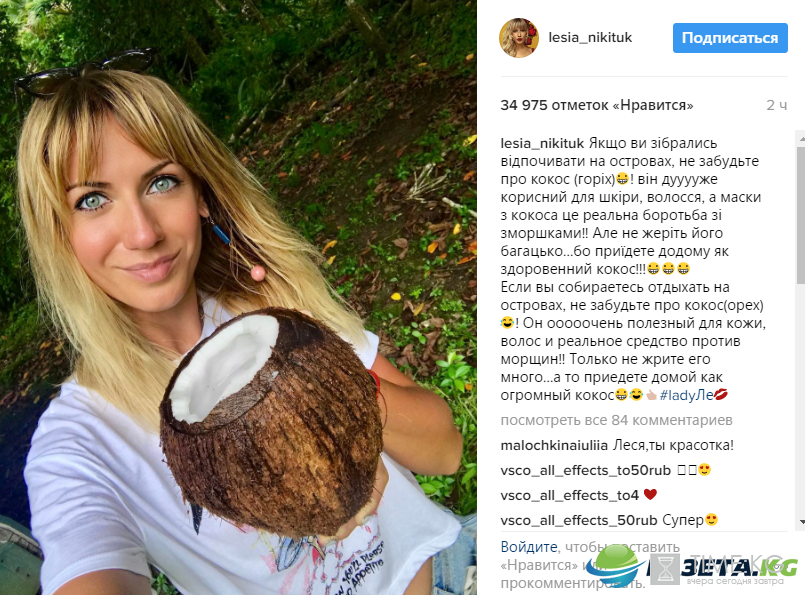View all 84 comments link

(616, 420)
